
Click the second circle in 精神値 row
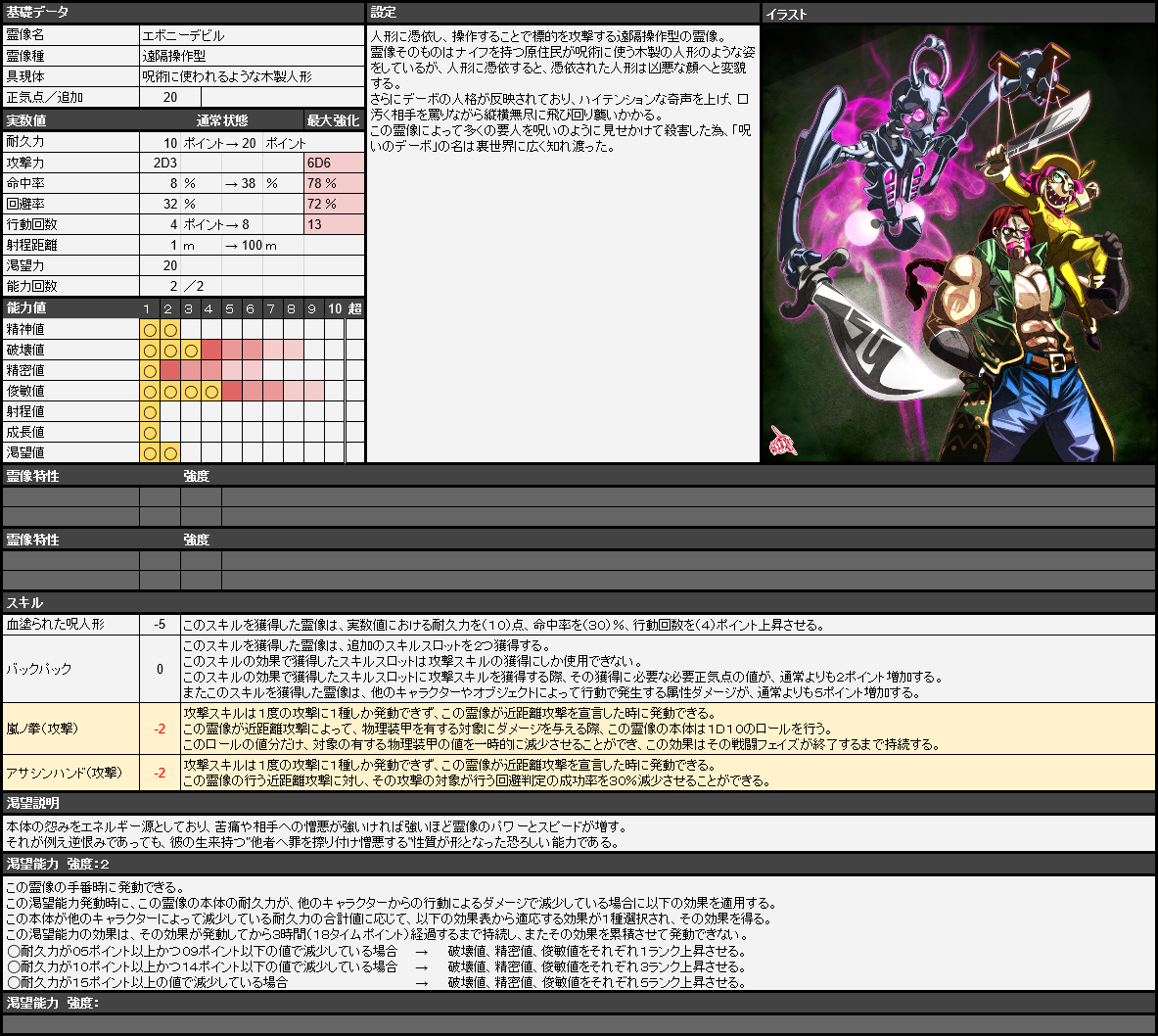(x=170, y=329)
